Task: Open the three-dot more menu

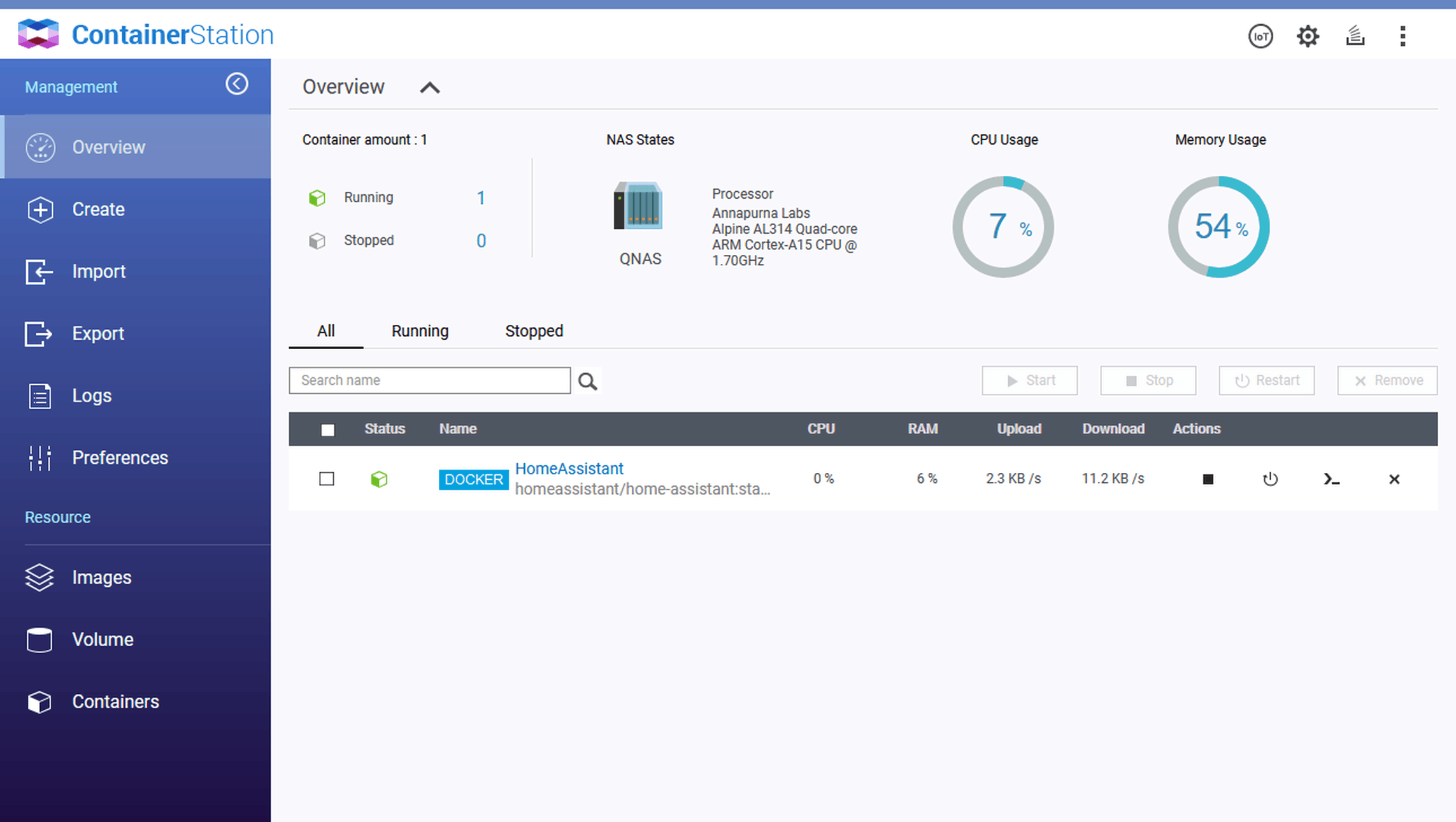Action: (1402, 36)
